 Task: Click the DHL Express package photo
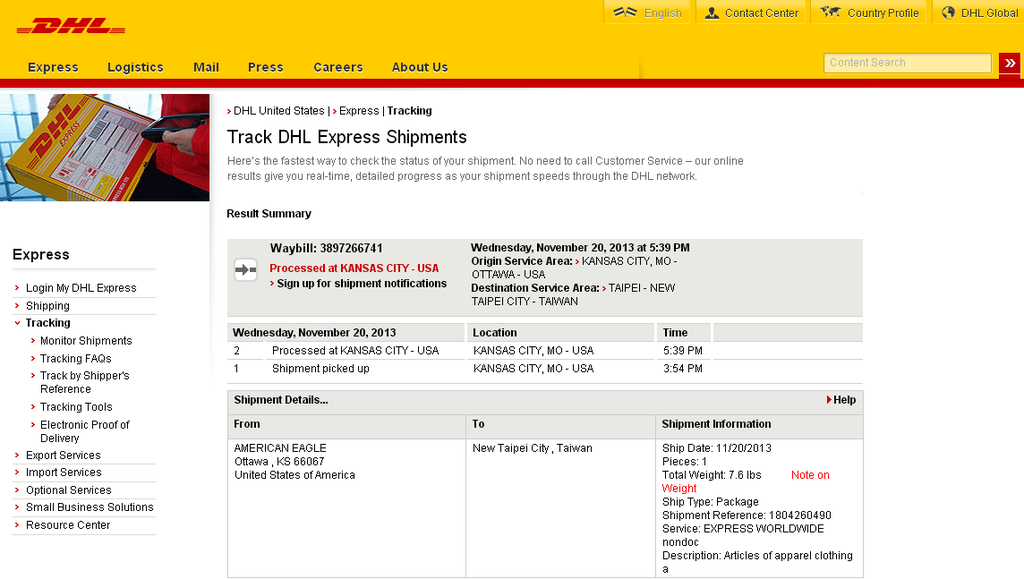tap(104, 148)
